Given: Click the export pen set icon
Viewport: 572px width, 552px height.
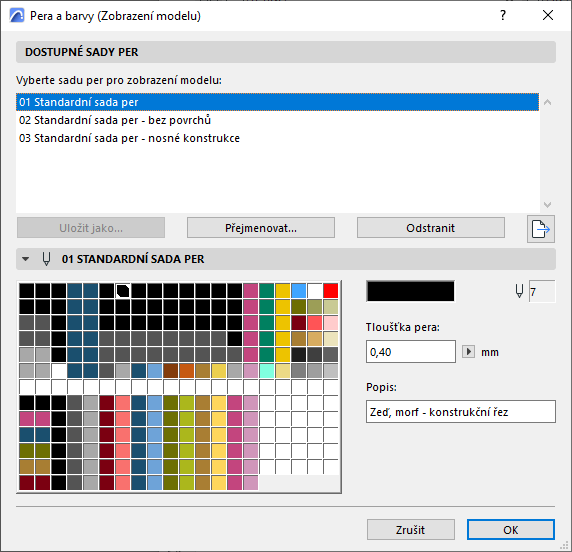Looking at the screenshot, I should click(x=541, y=229).
